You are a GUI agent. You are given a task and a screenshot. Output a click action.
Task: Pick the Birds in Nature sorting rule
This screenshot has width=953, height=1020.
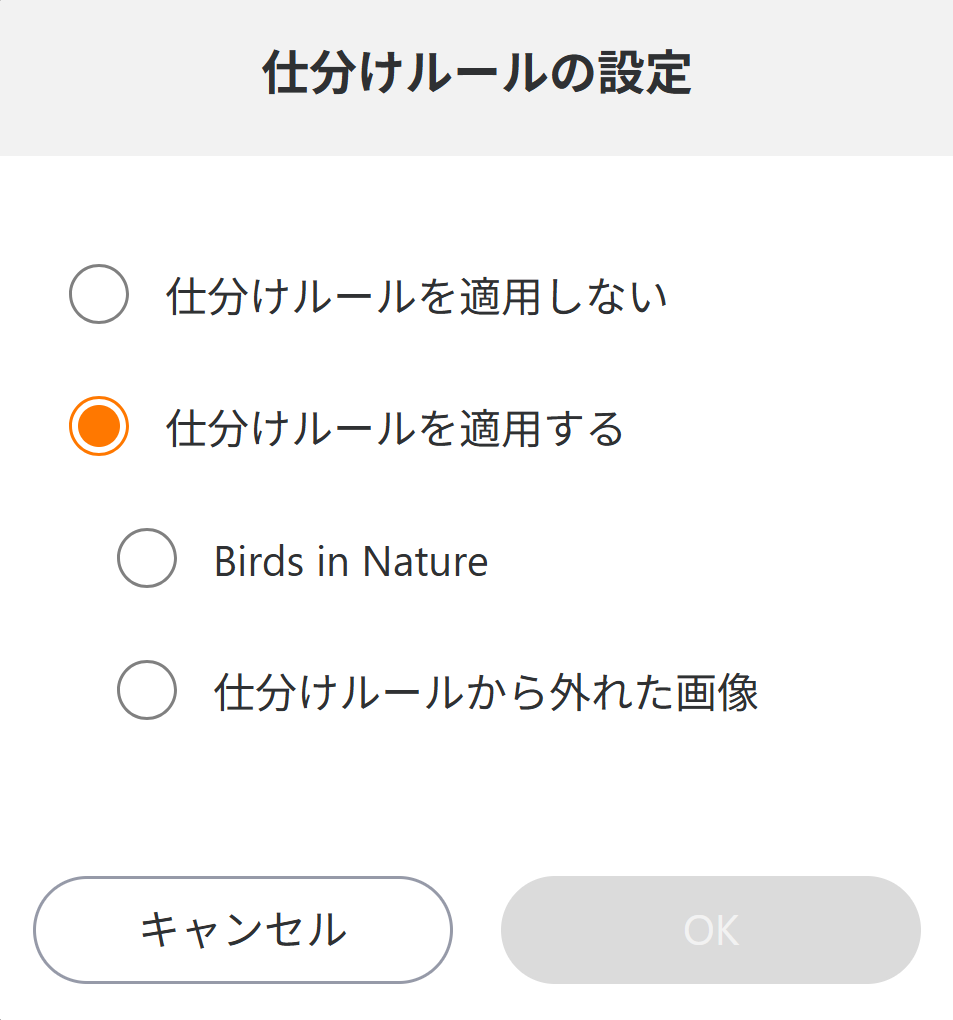tap(147, 559)
